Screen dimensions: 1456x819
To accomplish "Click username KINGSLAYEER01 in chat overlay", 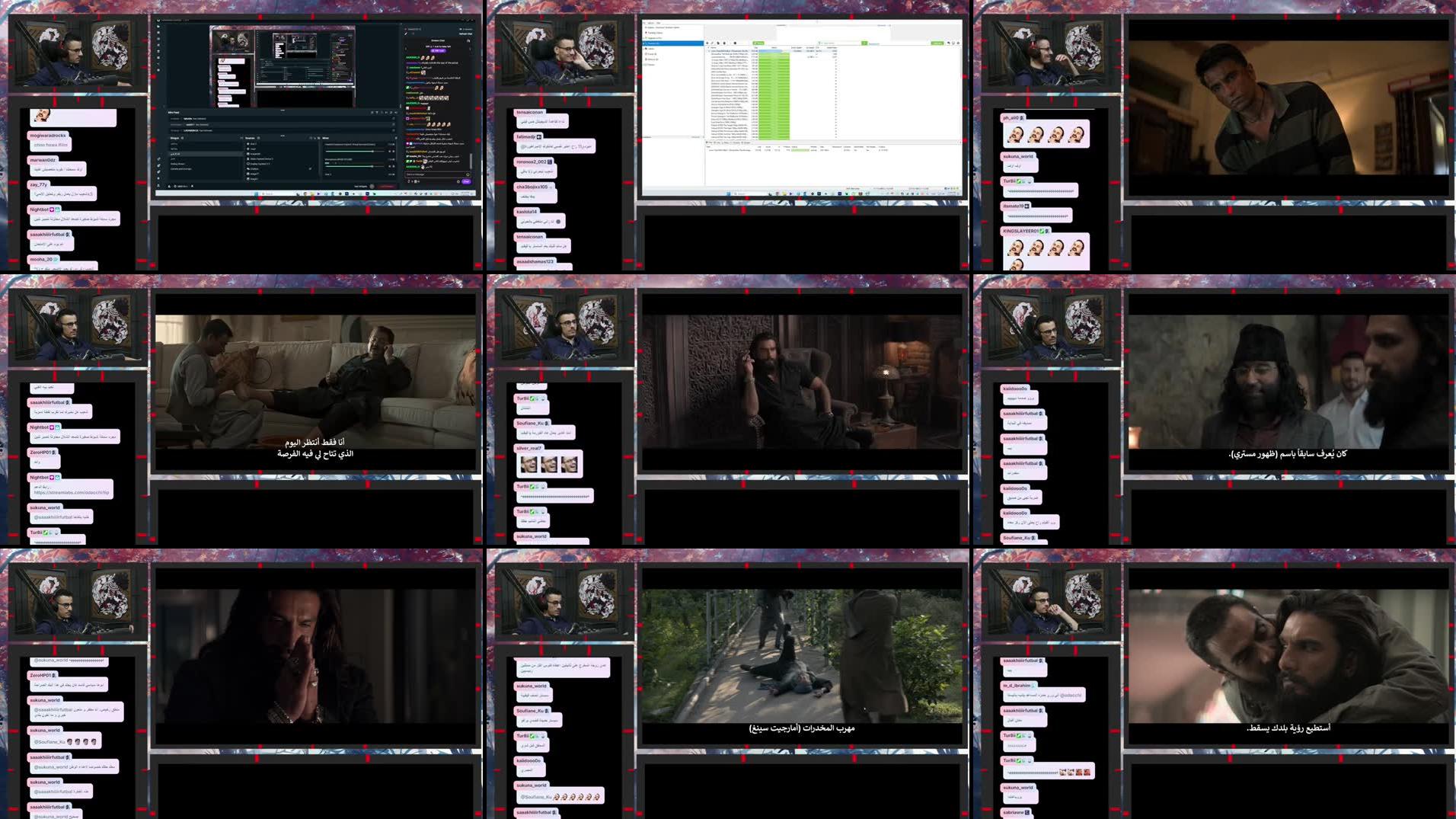I will (1021, 231).
